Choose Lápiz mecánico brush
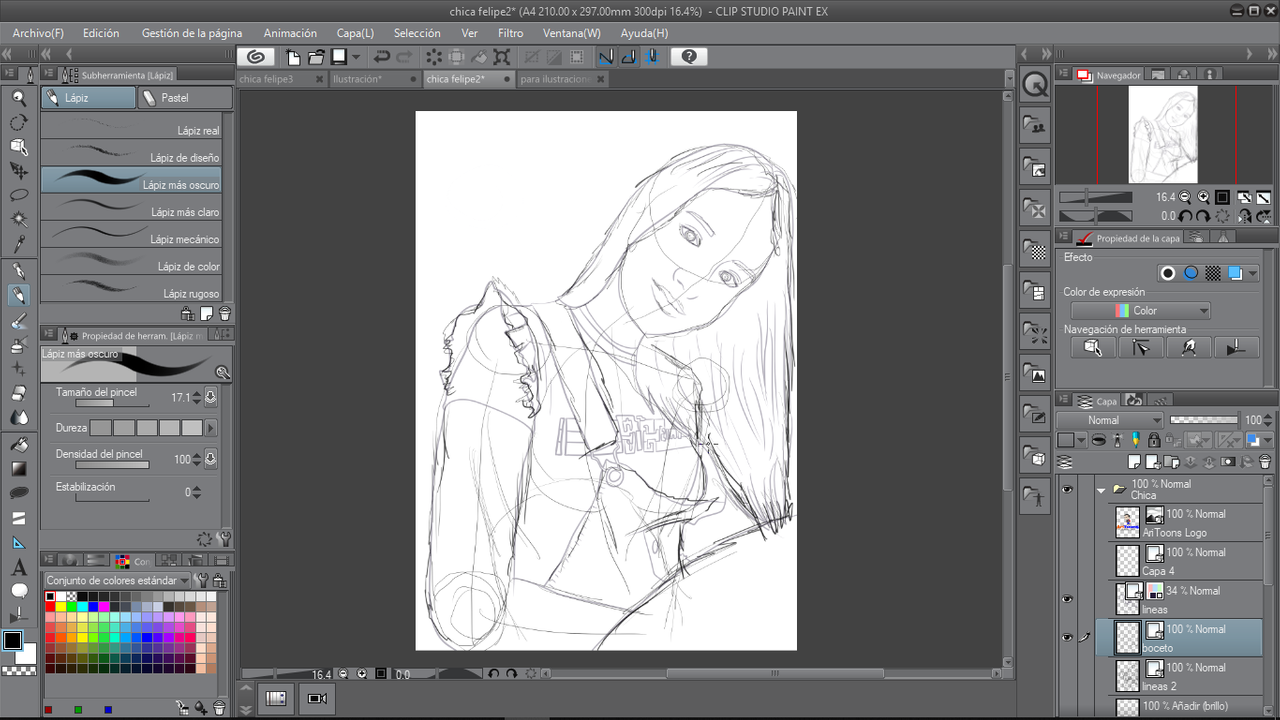Screen dimensions: 1280x720 (x=131, y=235)
